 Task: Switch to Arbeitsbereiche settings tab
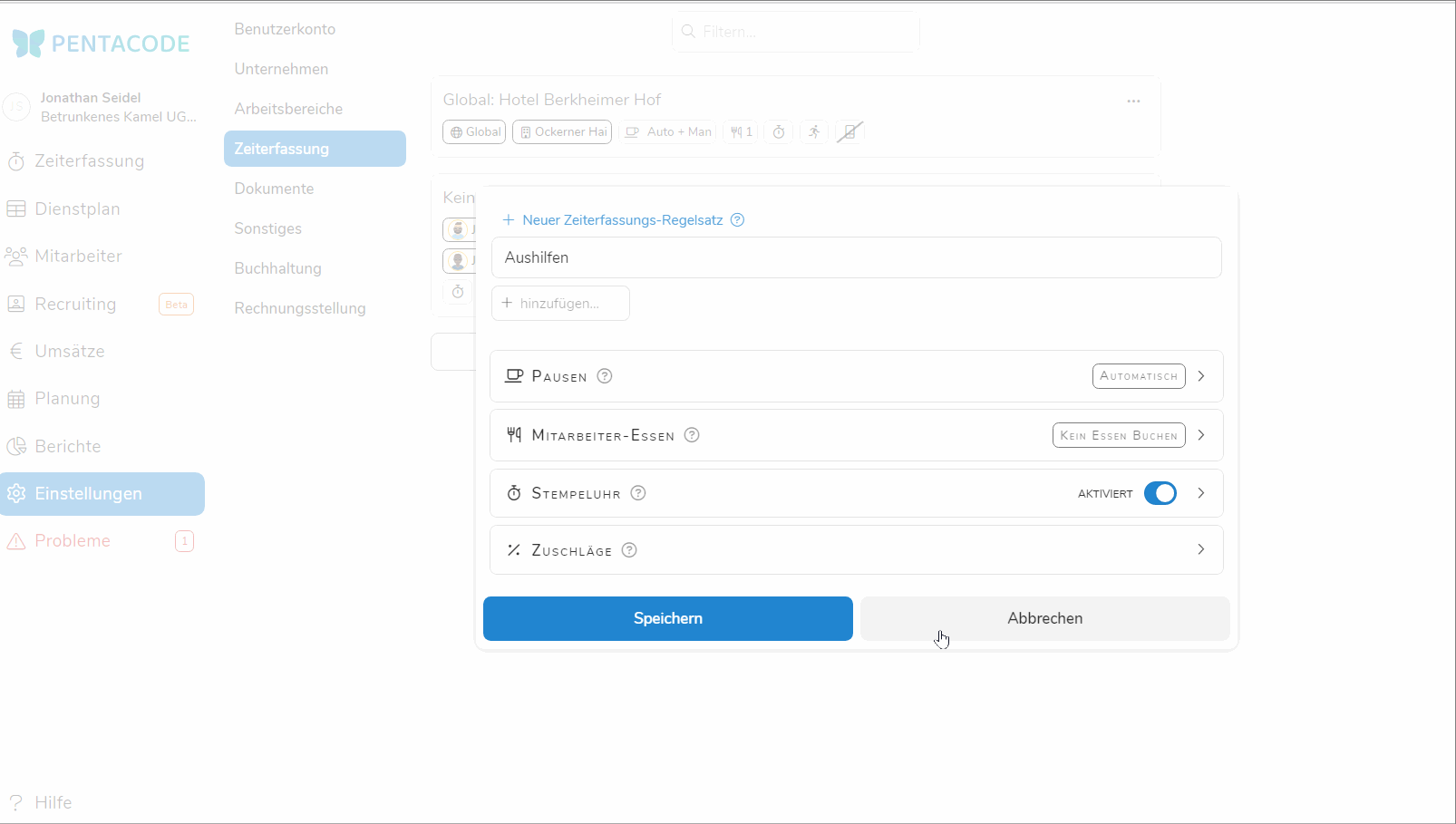click(x=288, y=109)
